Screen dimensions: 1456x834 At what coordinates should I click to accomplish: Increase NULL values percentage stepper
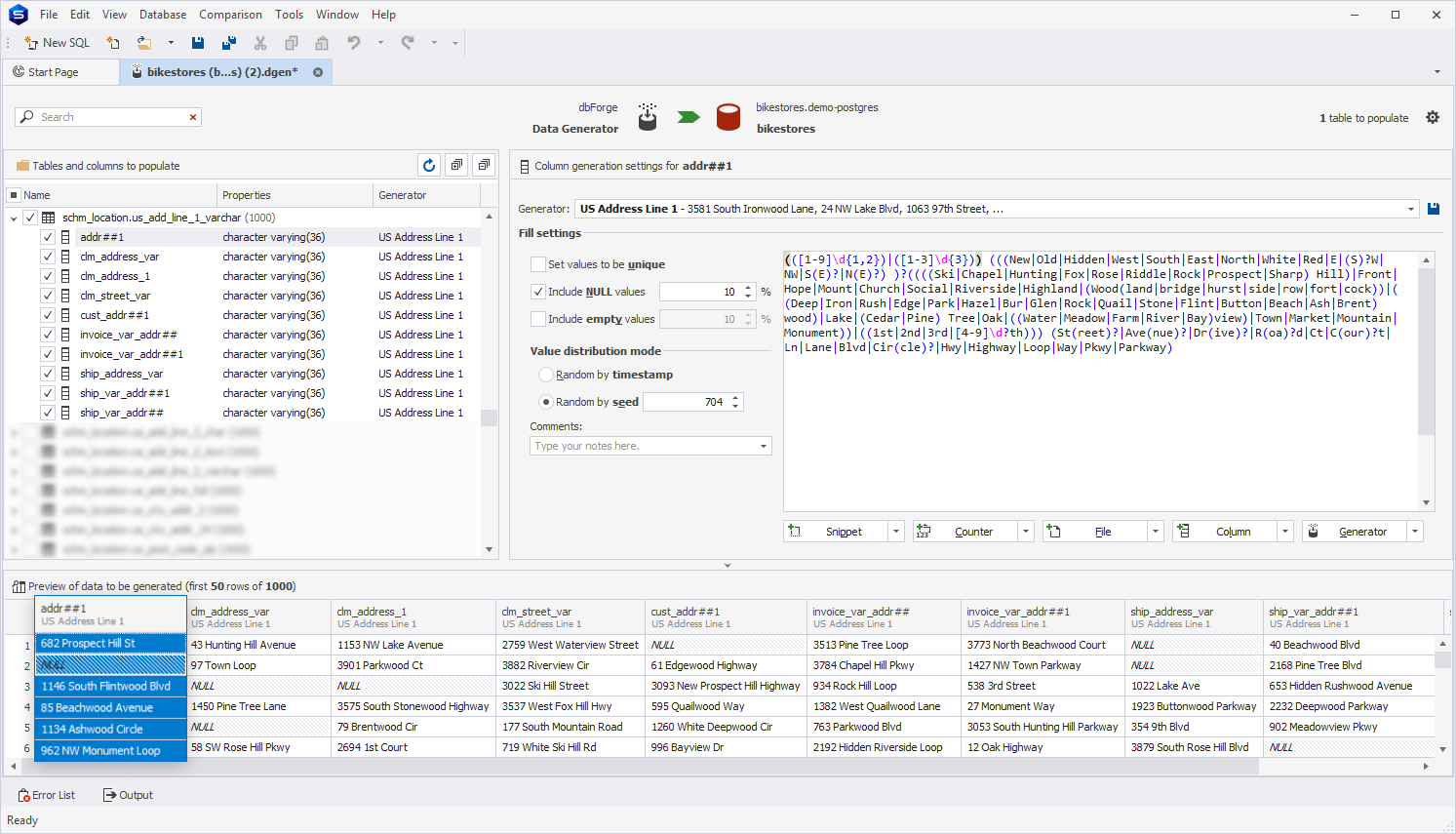pos(748,288)
